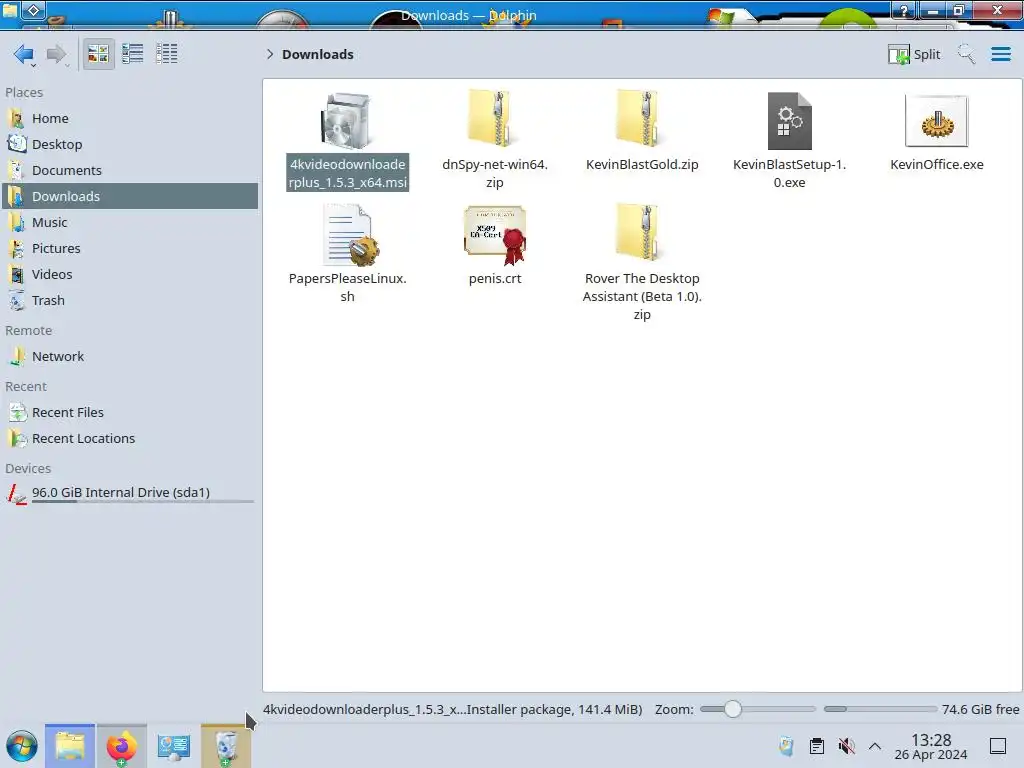Image resolution: width=1024 pixels, height=768 pixels.
Task: Switch to Details view mode
Action: click(167, 54)
